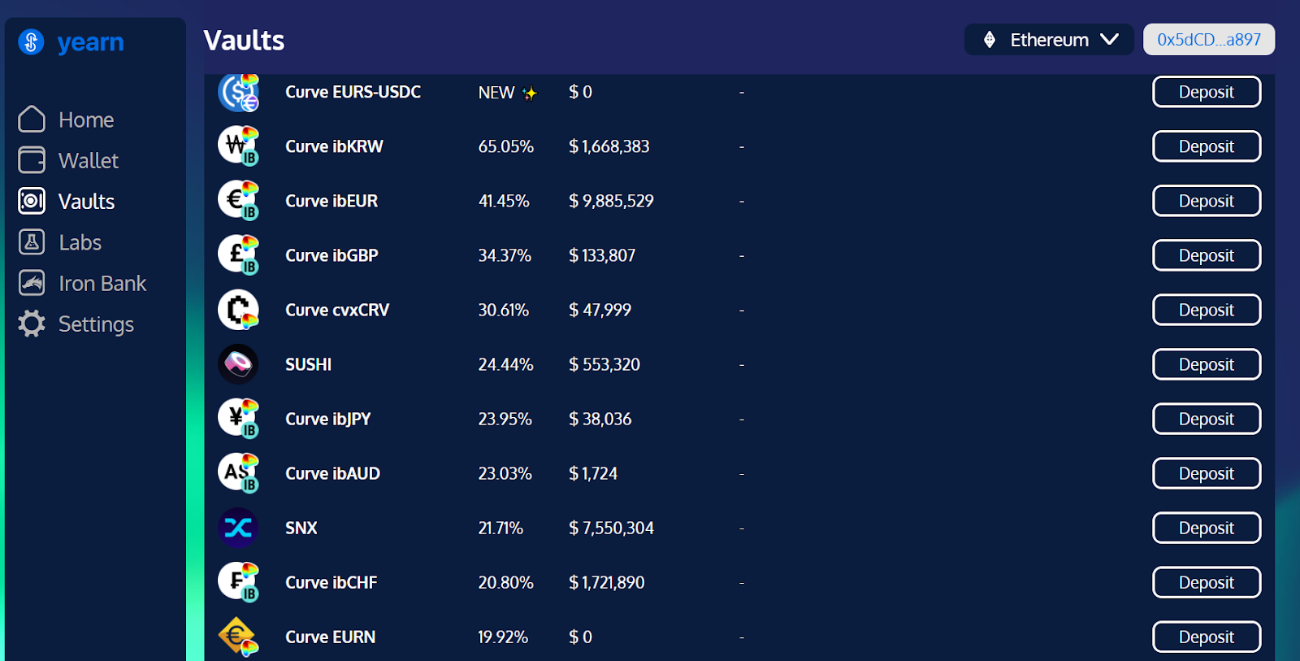Click the Curve EURN token icon
This screenshot has height=661, width=1300.
point(238,637)
